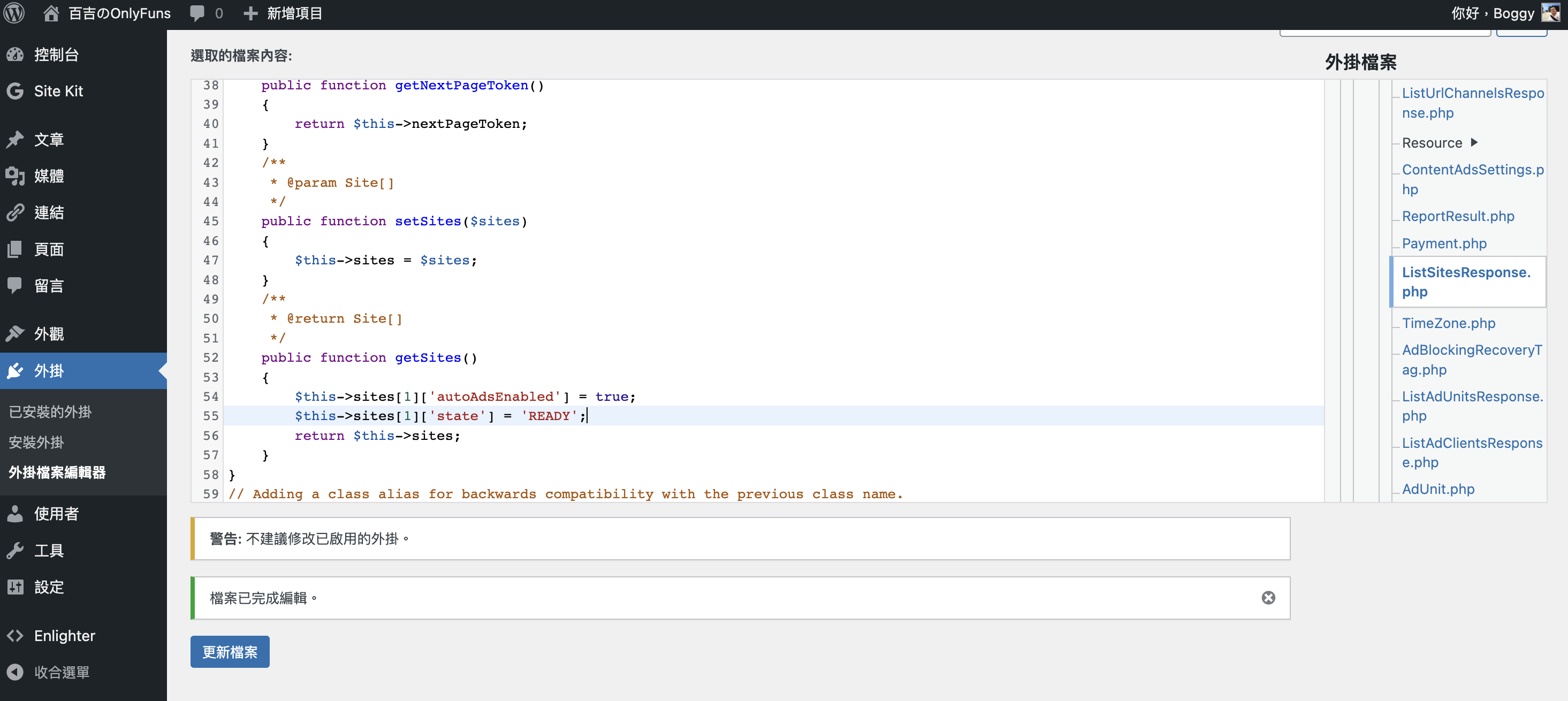The width and height of the screenshot is (1568, 701).
Task: Click the WordPress logo icon
Action: click(14, 13)
